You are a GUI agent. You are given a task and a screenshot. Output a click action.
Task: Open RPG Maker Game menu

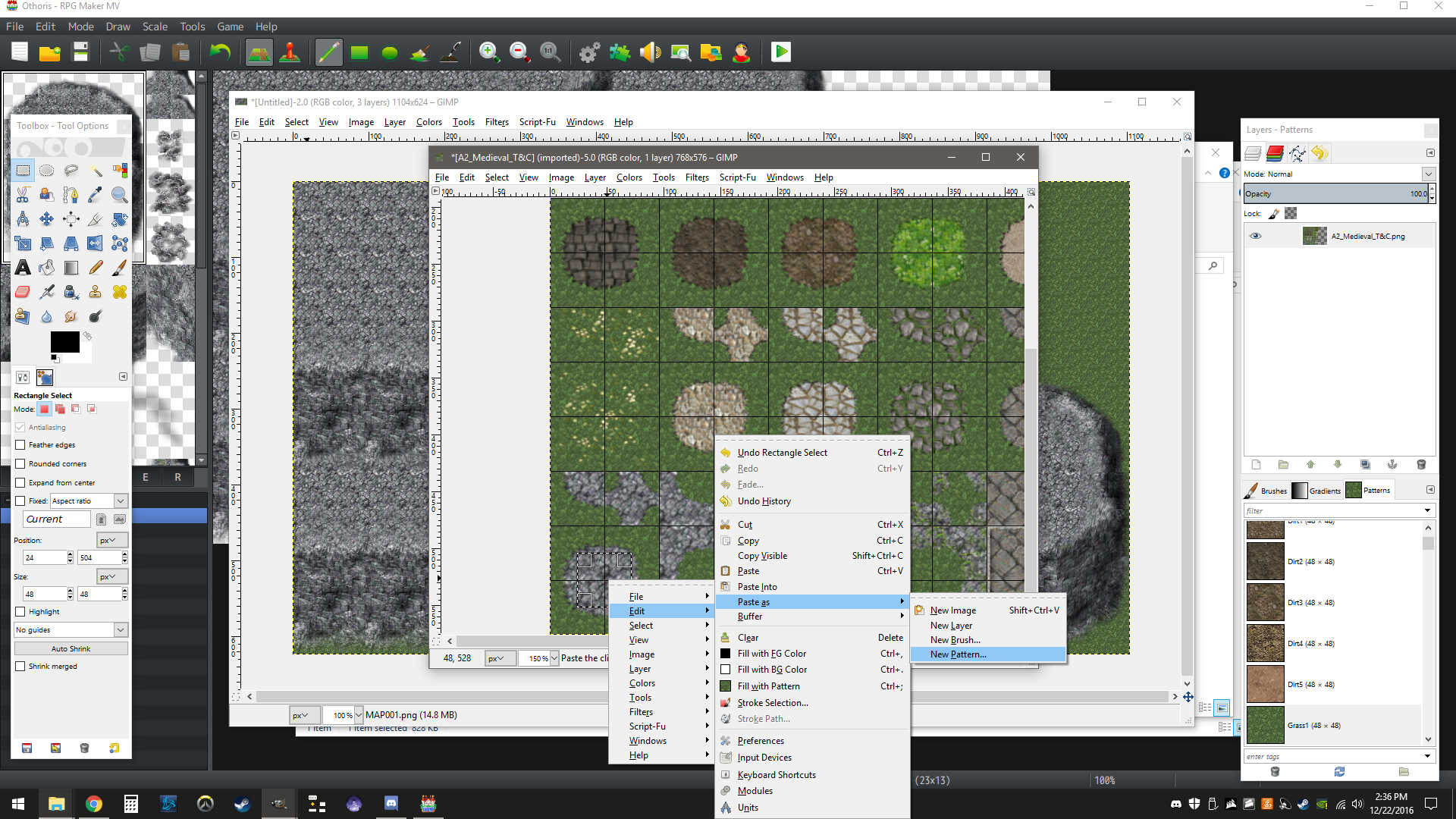[230, 27]
